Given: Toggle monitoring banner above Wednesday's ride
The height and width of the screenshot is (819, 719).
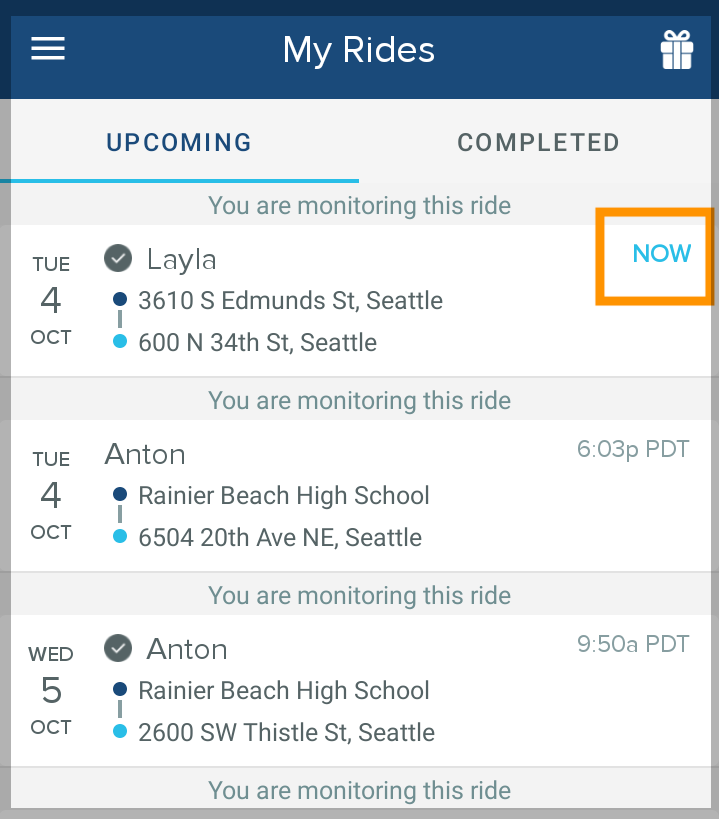Looking at the screenshot, I should [359, 595].
